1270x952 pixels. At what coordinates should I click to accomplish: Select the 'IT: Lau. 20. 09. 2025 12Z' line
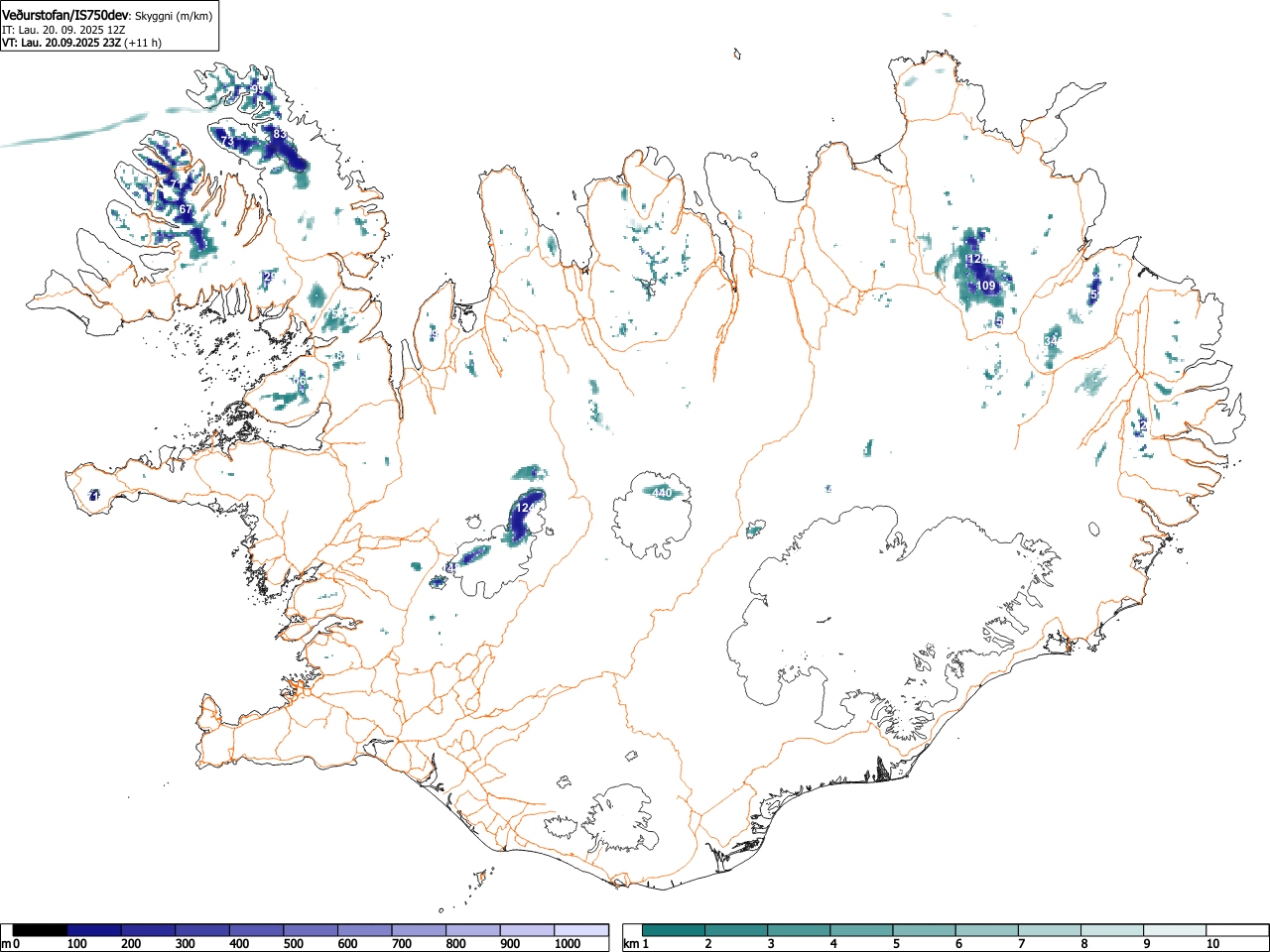coord(63,30)
